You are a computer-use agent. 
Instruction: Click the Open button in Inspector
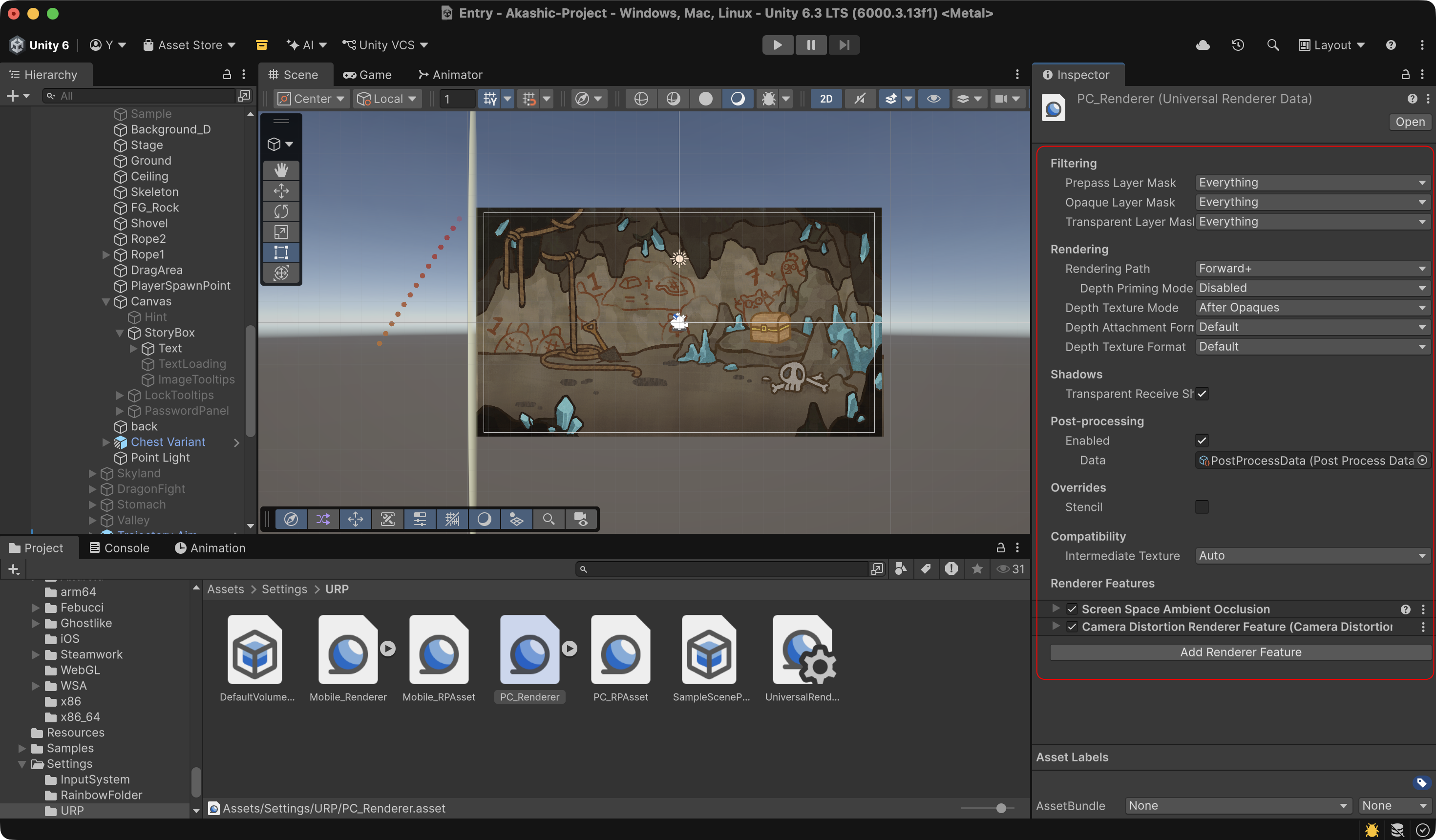pyautogui.click(x=1411, y=122)
